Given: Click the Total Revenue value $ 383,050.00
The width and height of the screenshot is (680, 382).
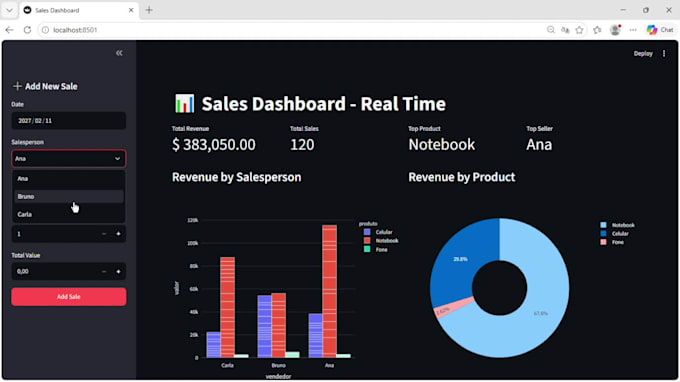Looking at the screenshot, I should coord(214,144).
